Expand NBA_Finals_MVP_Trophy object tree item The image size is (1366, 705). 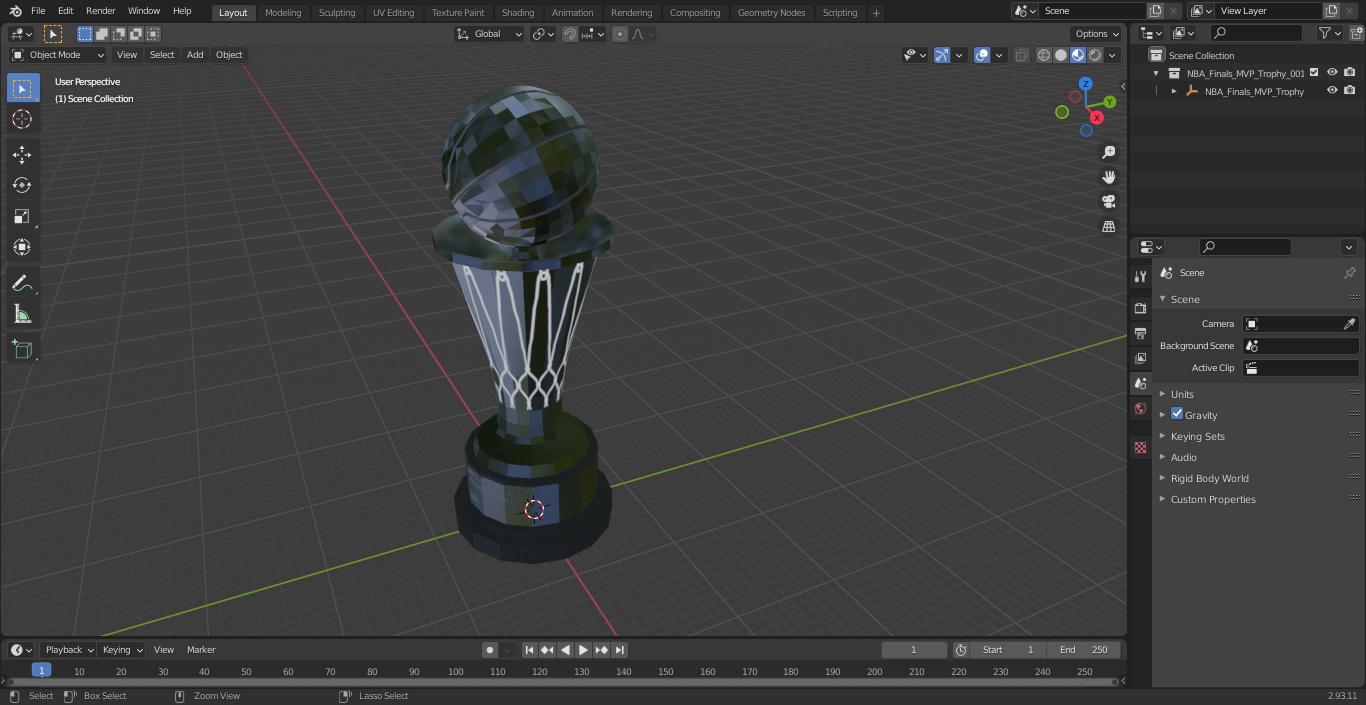(1174, 91)
